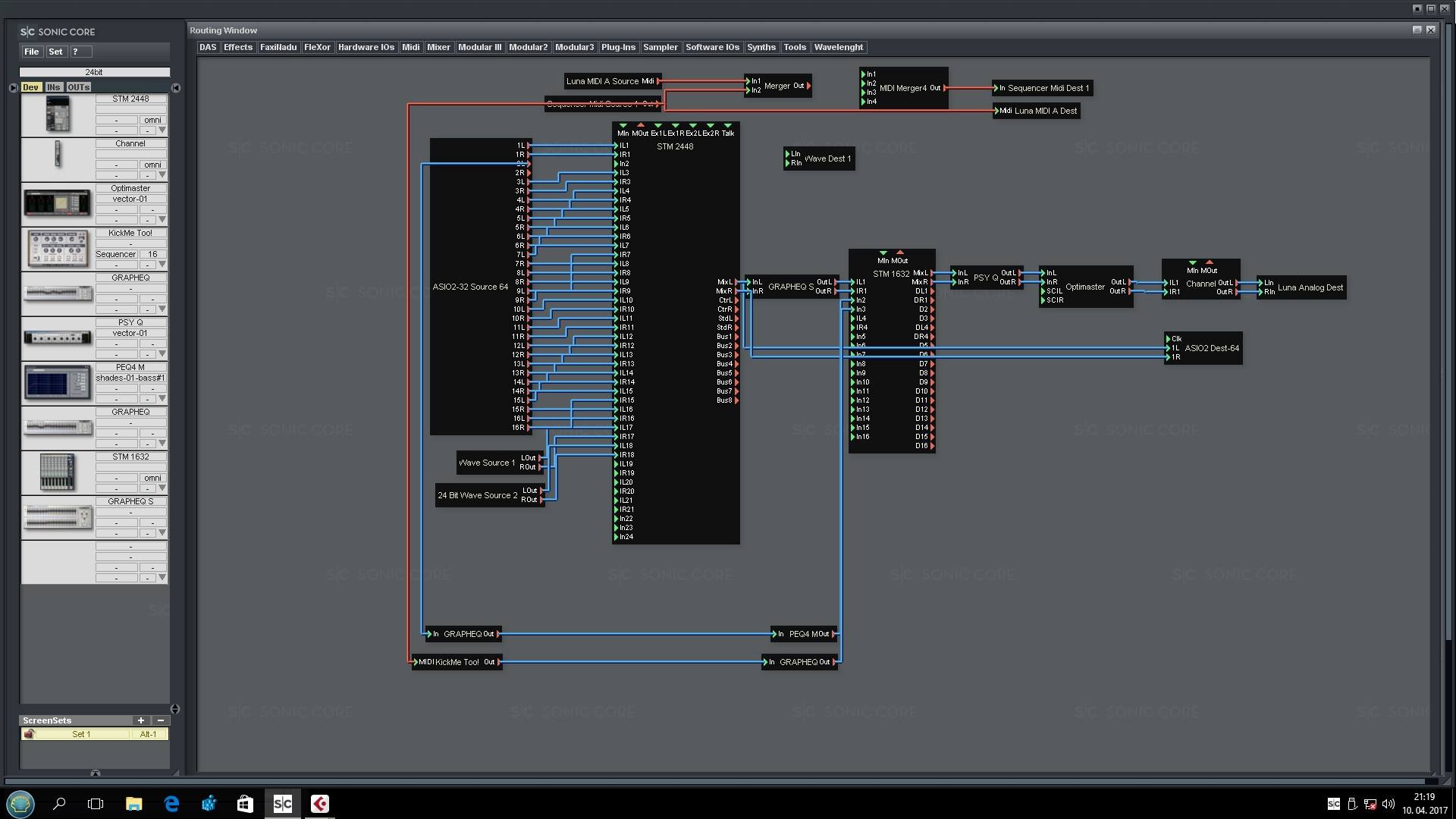Expand dropdown arrow on Channel device

tap(162, 175)
